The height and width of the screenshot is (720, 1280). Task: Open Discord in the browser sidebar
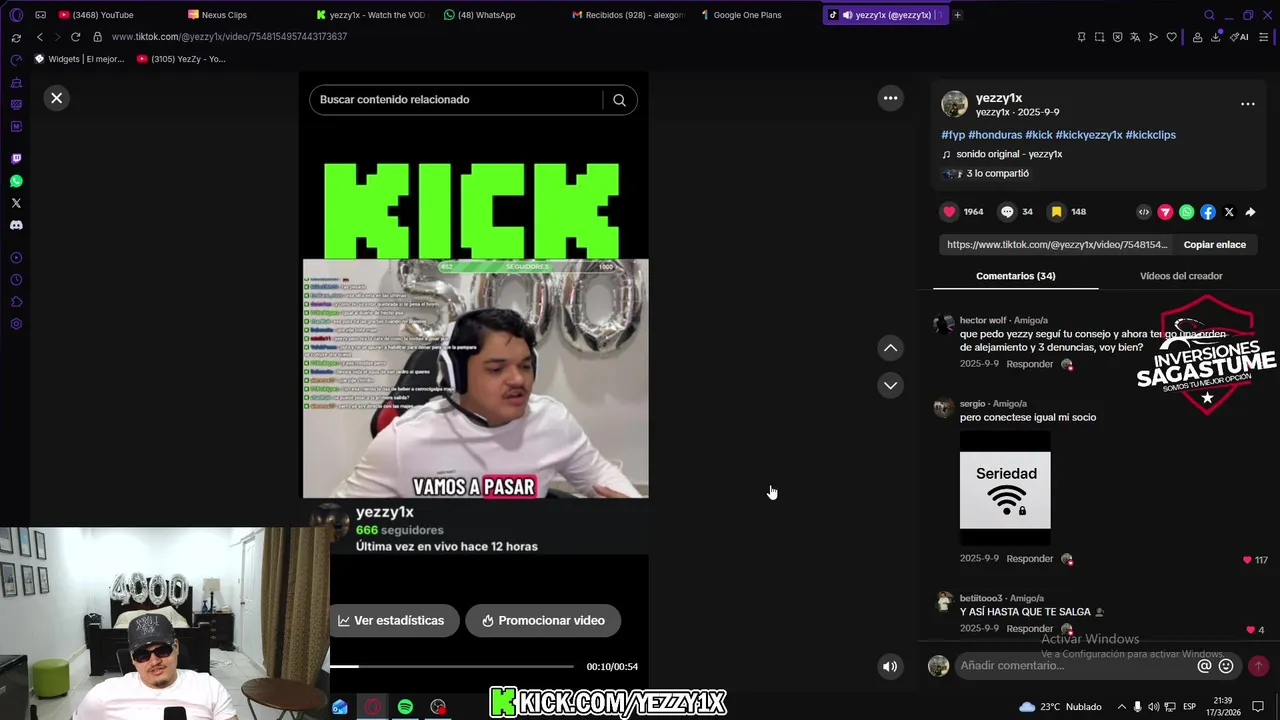pyautogui.click(x=16, y=225)
